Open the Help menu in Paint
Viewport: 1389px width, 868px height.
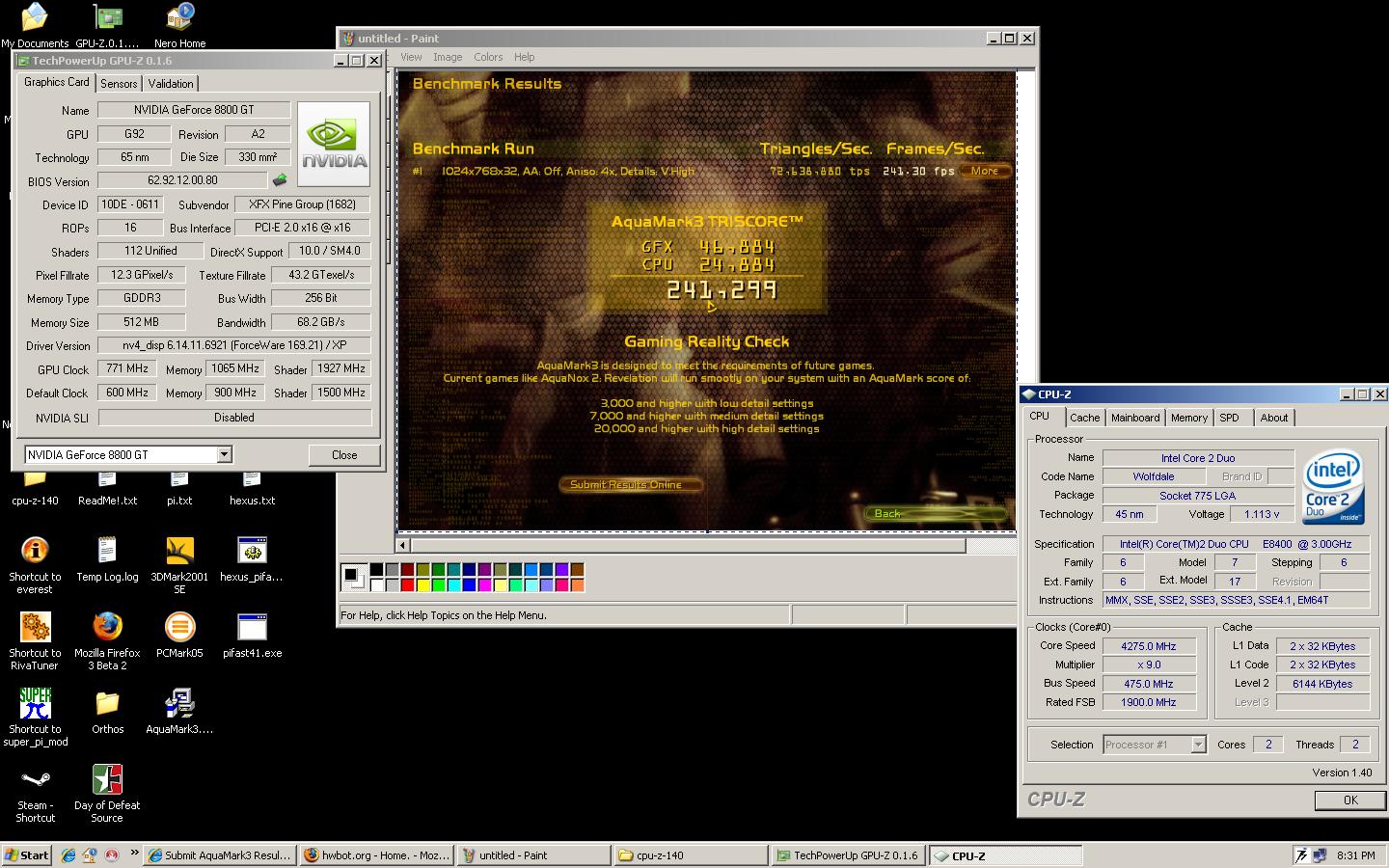525,57
